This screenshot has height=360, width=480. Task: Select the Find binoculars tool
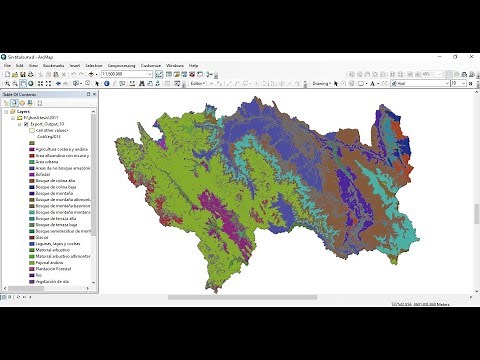click(142, 83)
